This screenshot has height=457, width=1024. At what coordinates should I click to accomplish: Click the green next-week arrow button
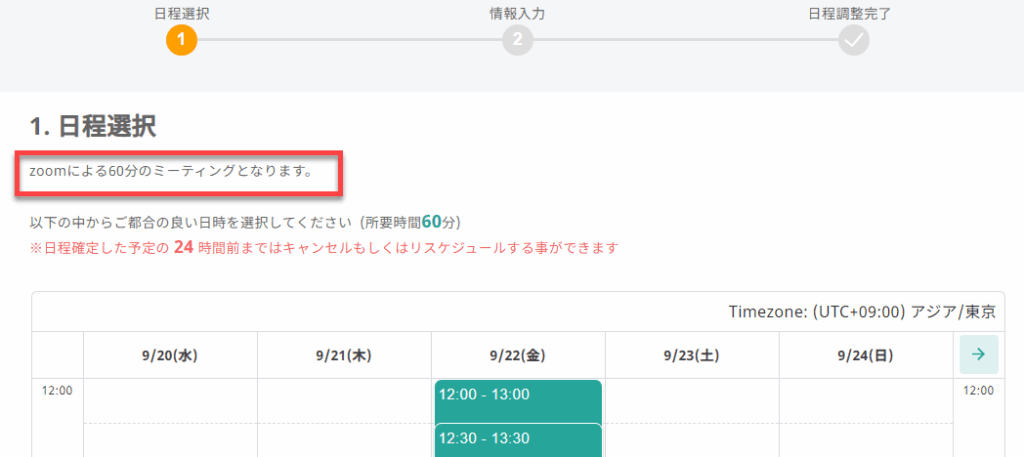pyautogui.click(x=978, y=354)
